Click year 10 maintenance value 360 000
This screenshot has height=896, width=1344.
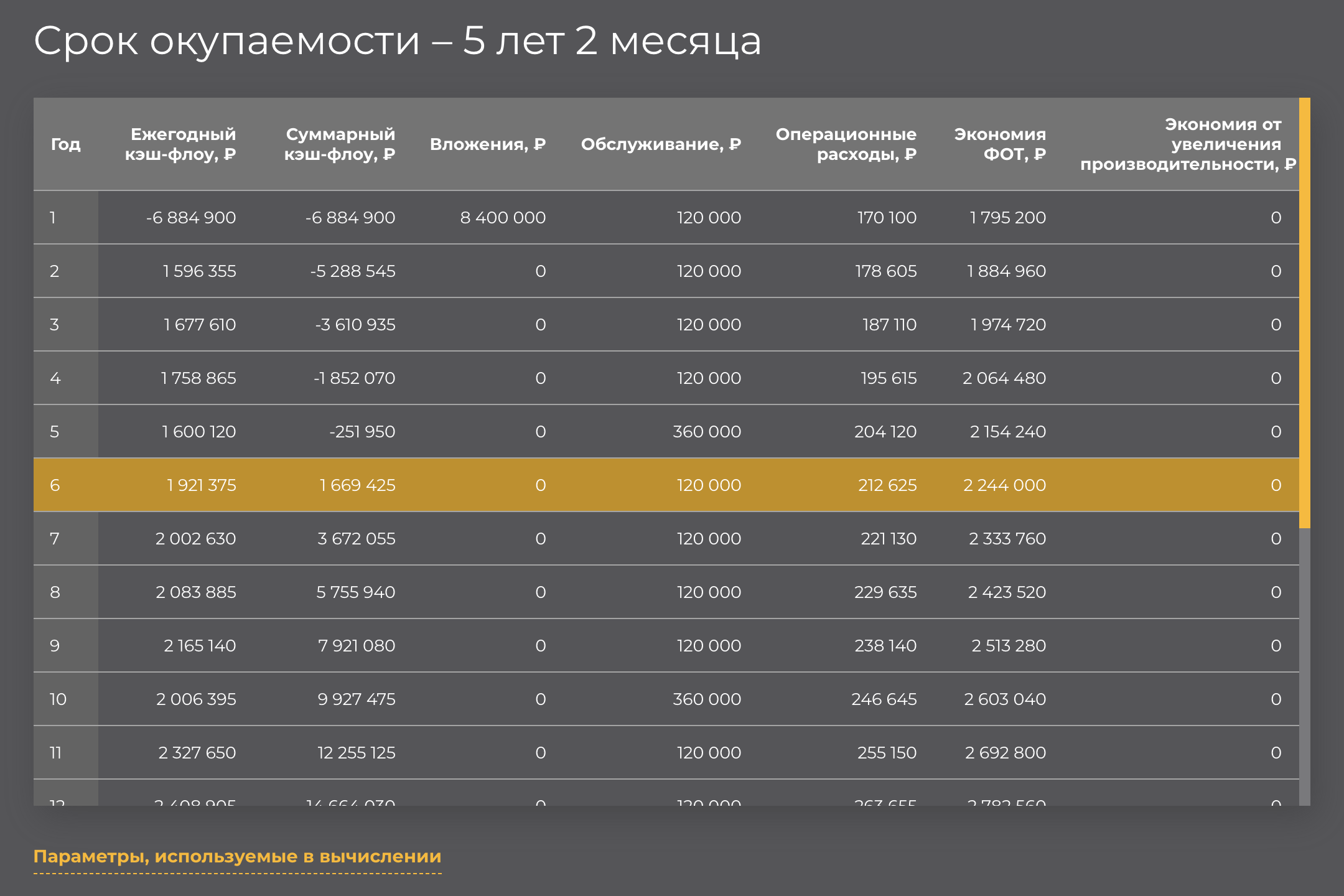tap(706, 699)
